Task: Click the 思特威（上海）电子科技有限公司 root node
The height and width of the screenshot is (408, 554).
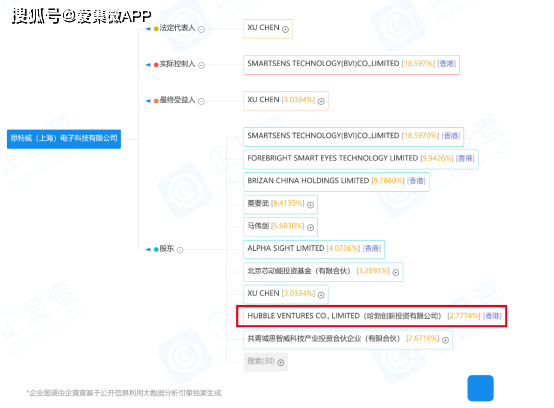Action: pos(64,138)
